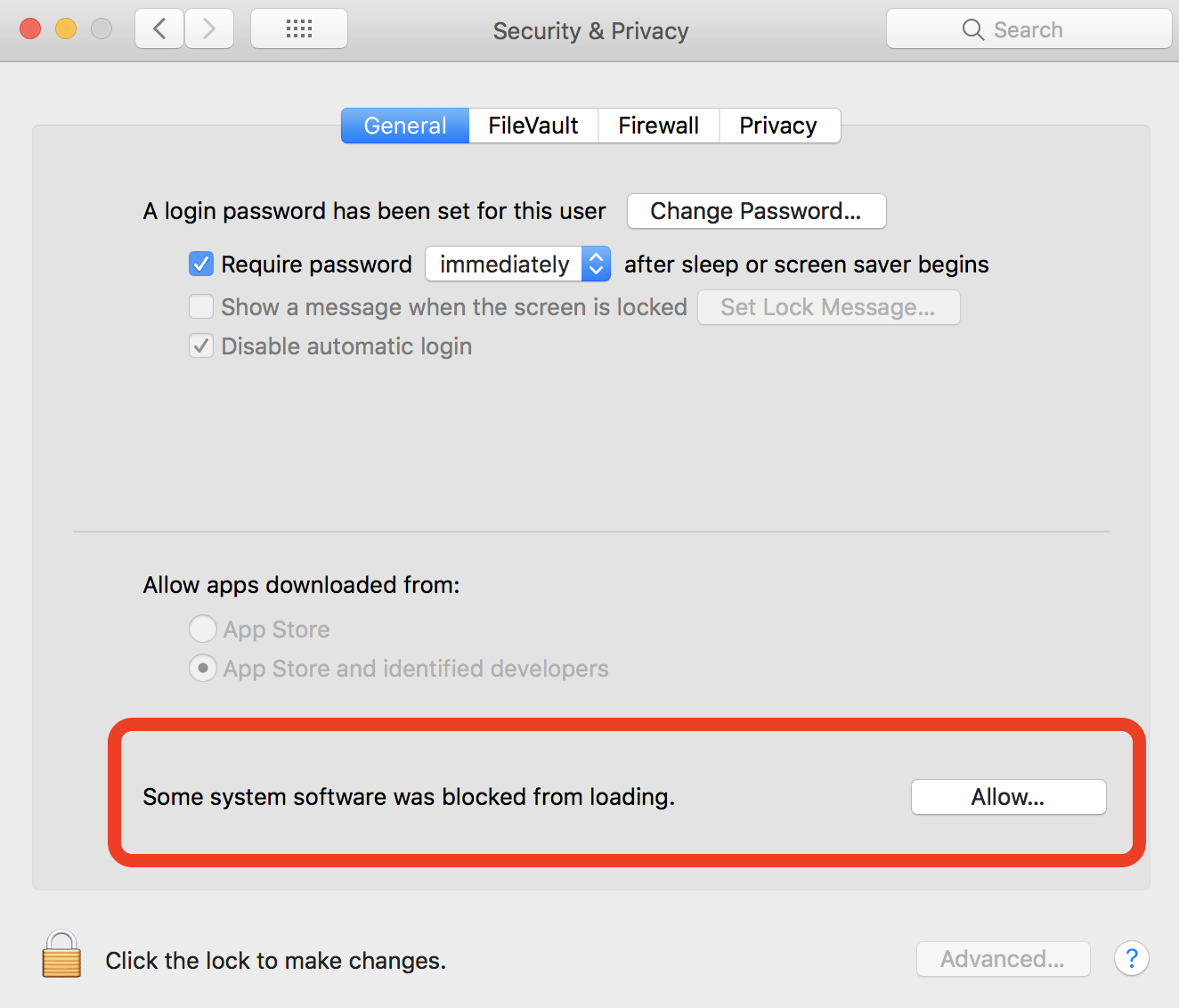Choose App Store and identified developers
The width and height of the screenshot is (1179, 1008).
pos(203,669)
